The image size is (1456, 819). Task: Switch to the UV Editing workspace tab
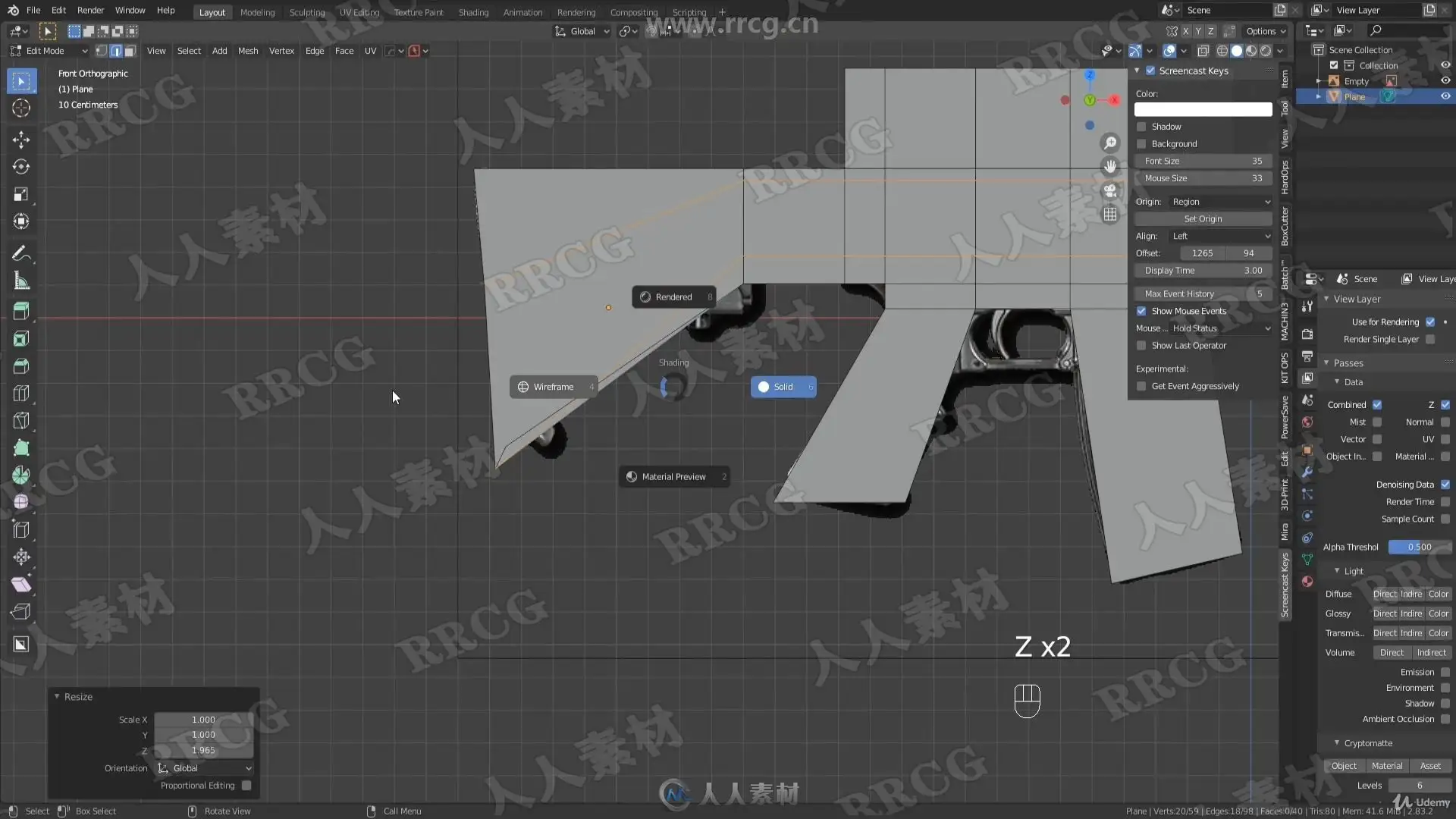coord(359,12)
